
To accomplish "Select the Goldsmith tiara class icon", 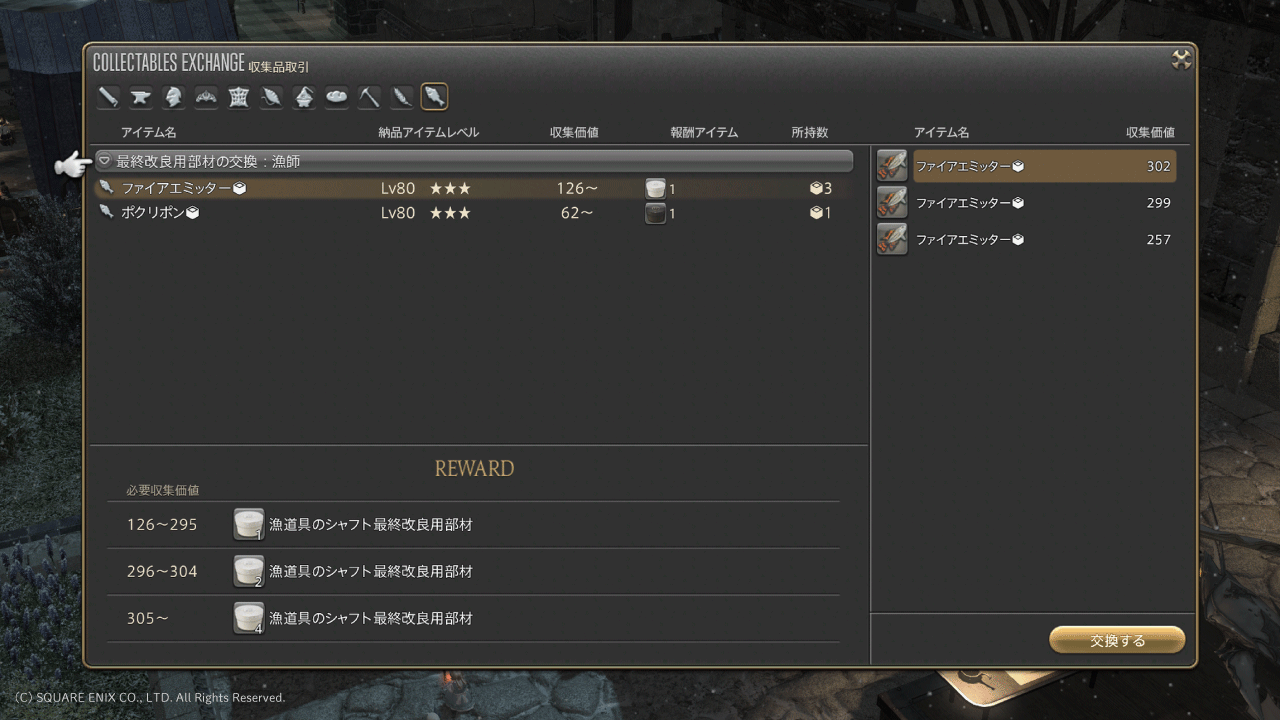I will click(x=206, y=97).
